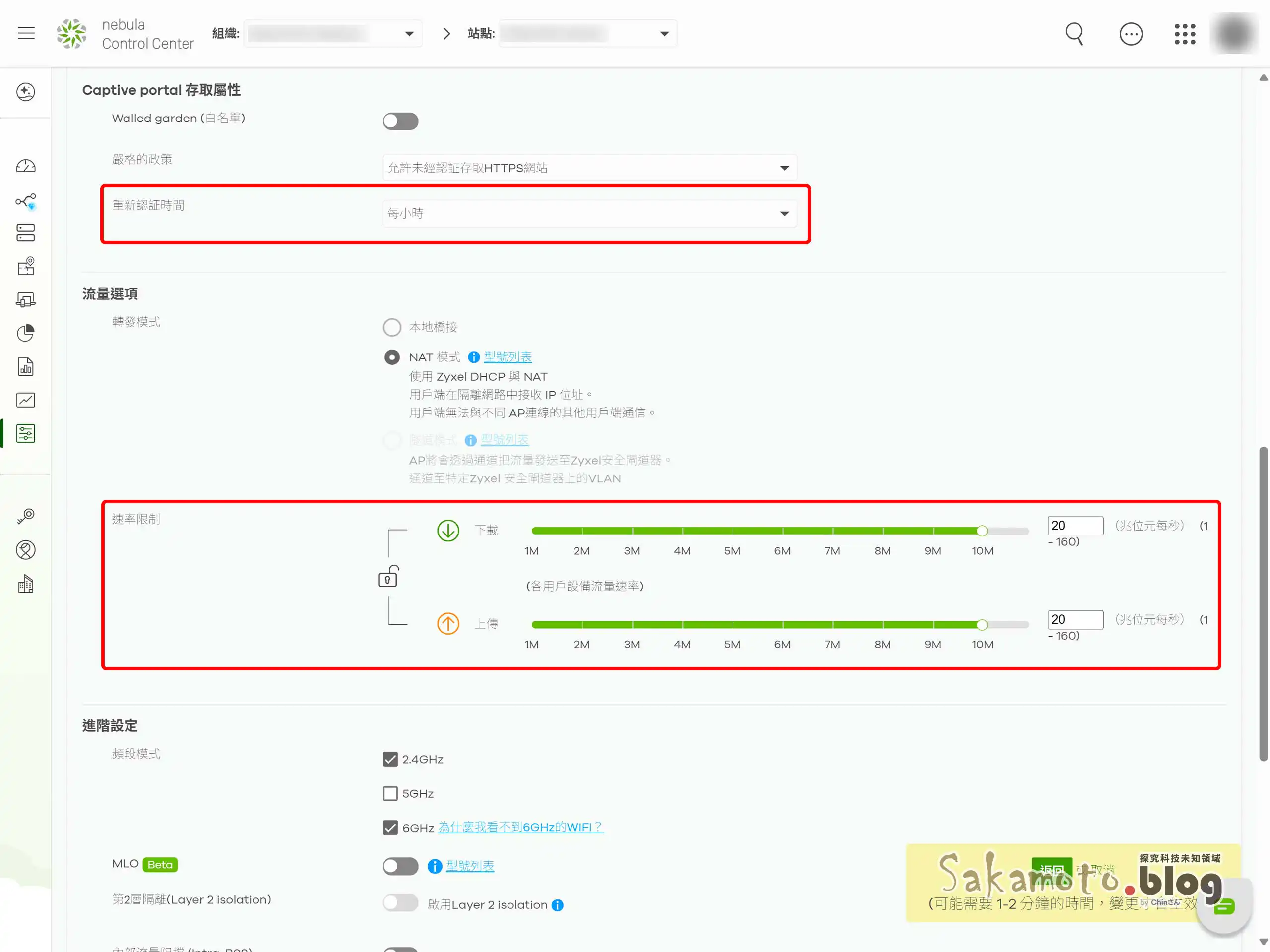The image size is (1270, 952).
Task: Select the 本地橋接 radio button
Action: (391, 327)
